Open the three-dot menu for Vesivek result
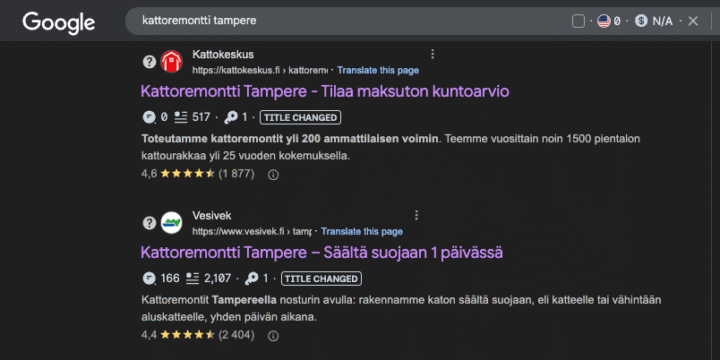720x360 pixels. coord(416,215)
